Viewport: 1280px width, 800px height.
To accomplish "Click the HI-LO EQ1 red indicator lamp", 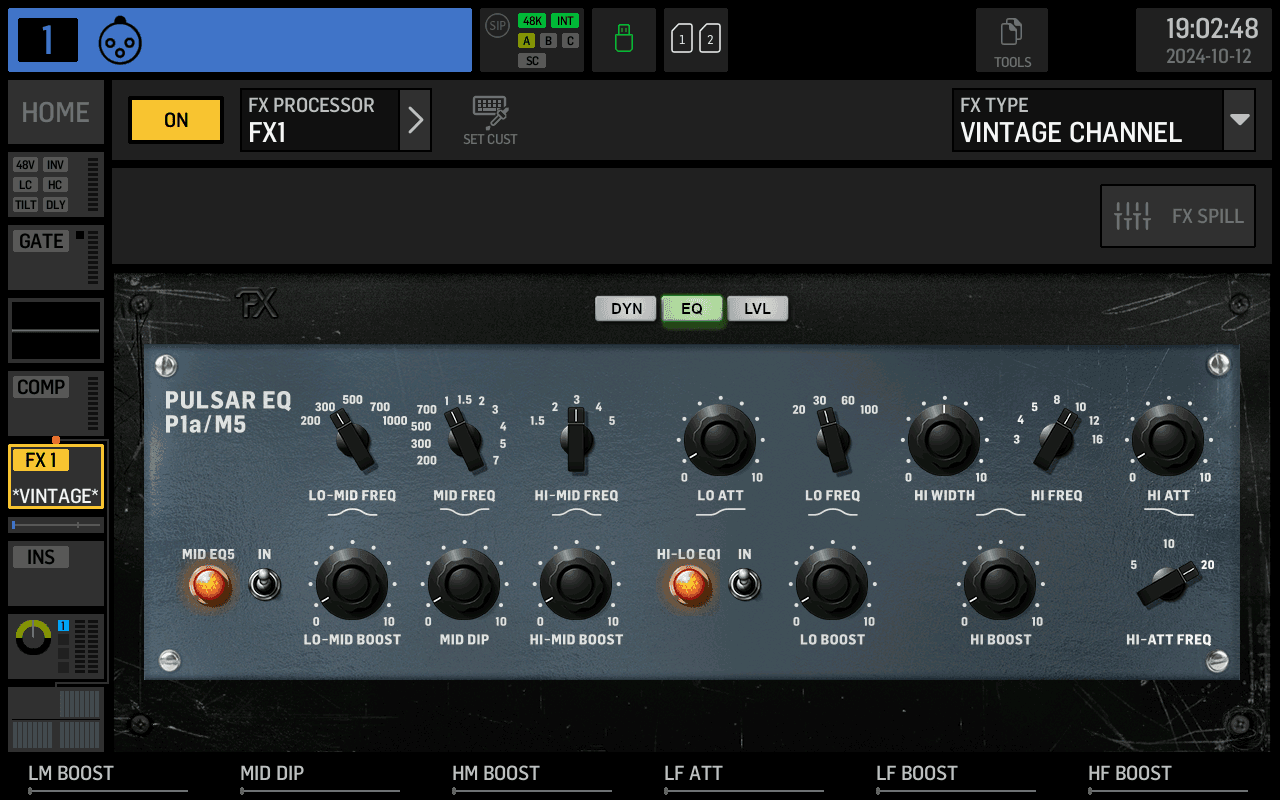I will [690, 586].
